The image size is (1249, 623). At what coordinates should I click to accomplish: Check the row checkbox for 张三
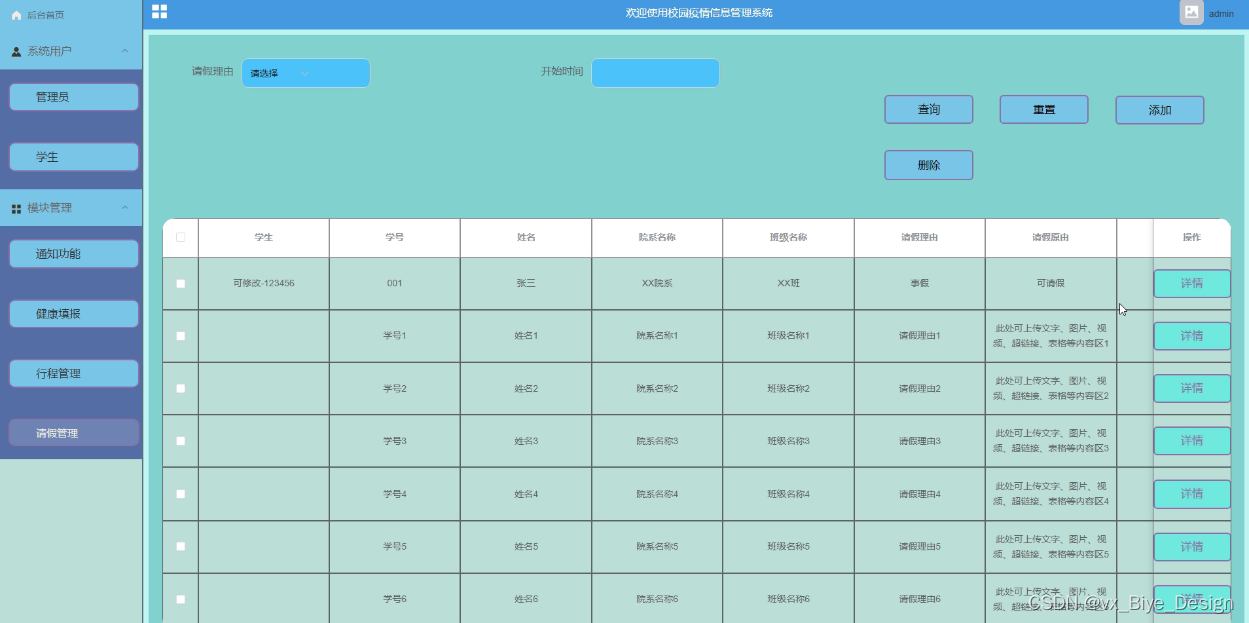(x=181, y=284)
